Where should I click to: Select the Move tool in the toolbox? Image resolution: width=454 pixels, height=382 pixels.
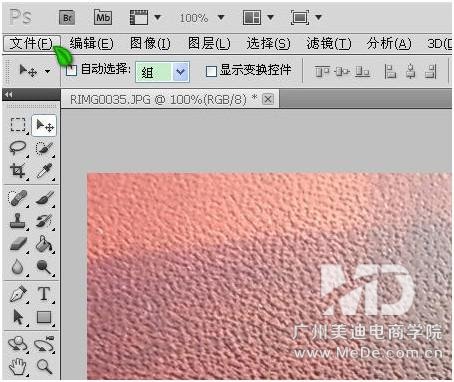tap(44, 126)
